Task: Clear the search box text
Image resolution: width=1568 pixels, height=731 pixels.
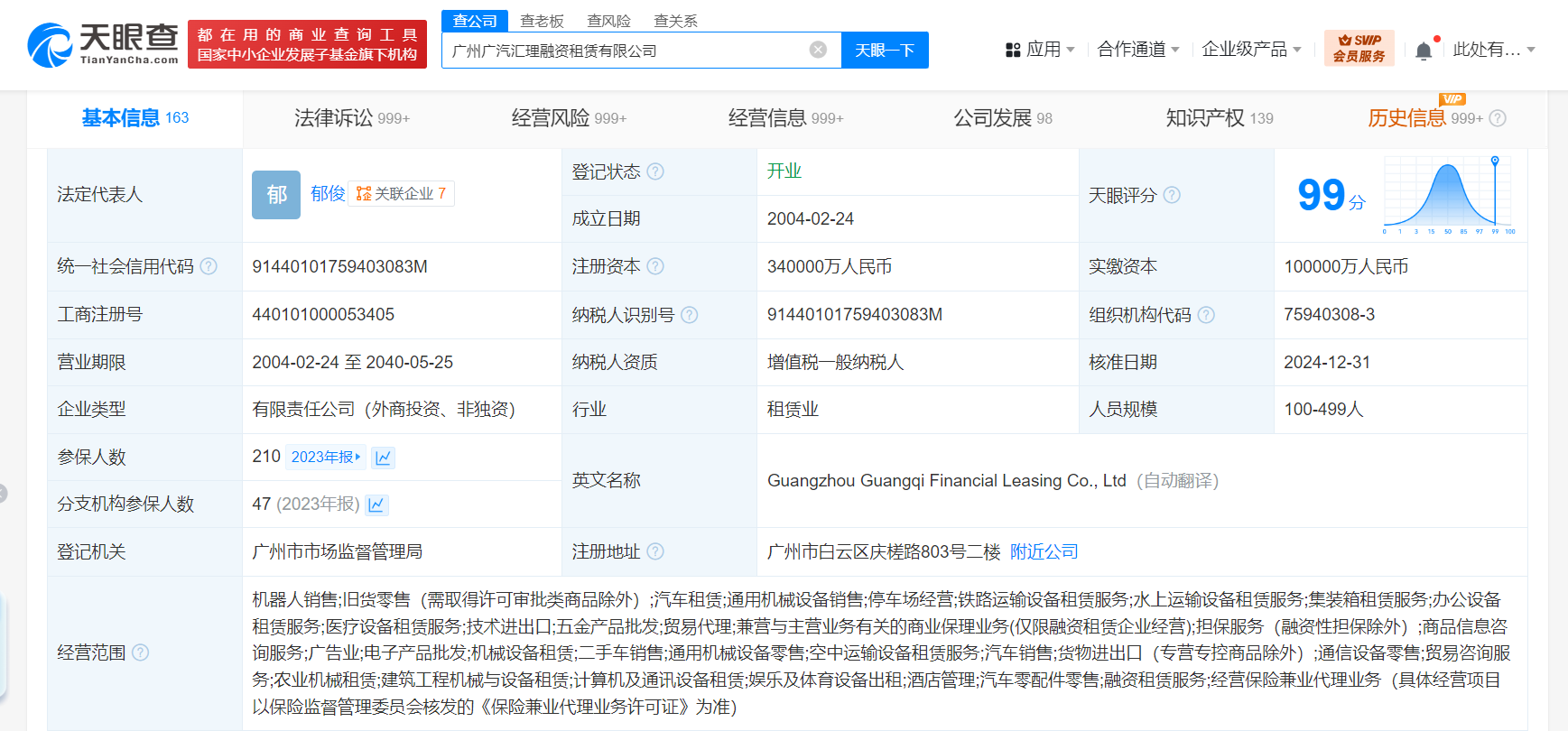Action: tap(818, 50)
